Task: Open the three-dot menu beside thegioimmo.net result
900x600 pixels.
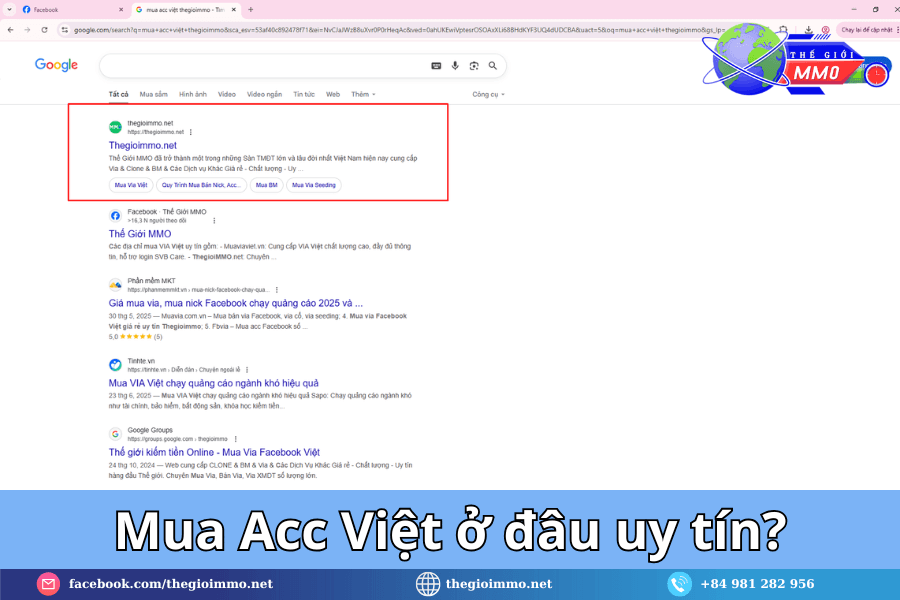Action: click(191, 132)
